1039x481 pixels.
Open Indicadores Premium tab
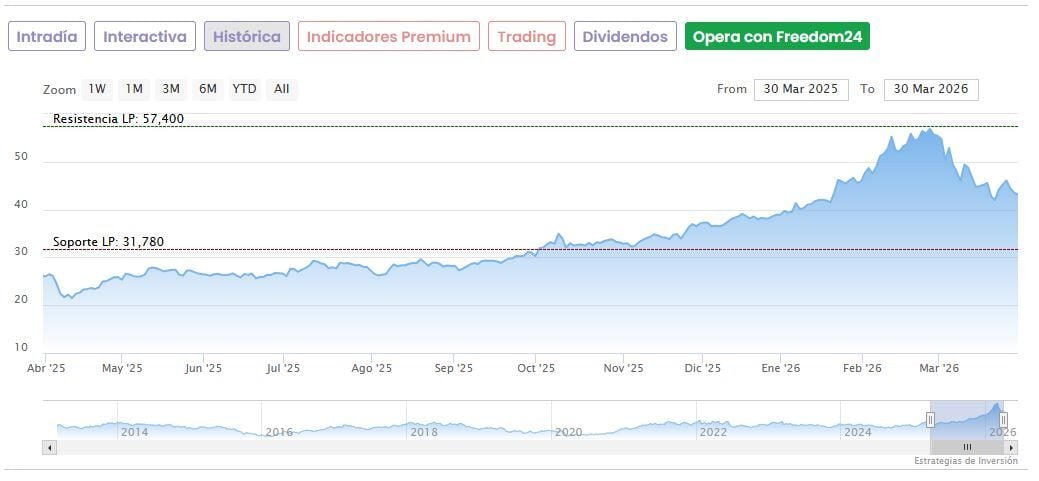[388, 37]
